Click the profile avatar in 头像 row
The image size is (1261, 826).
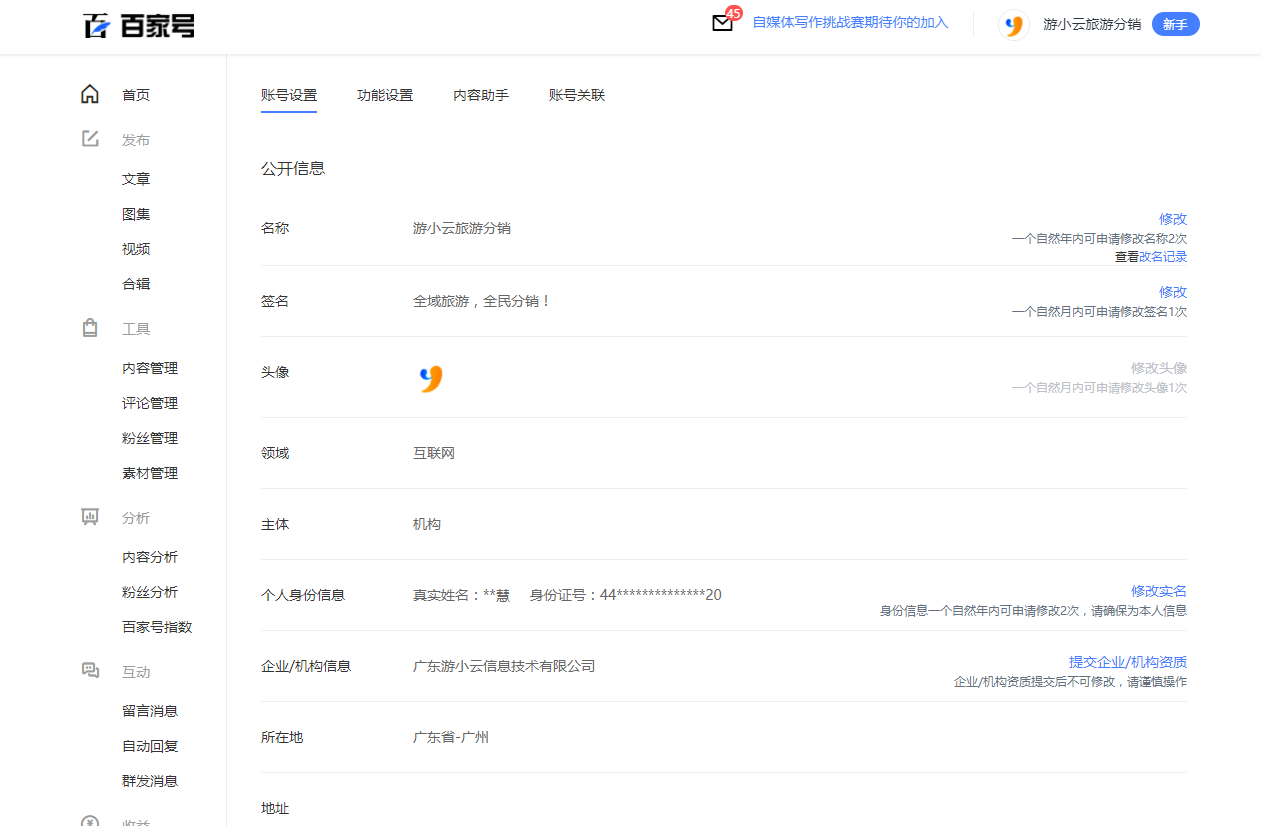point(431,378)
